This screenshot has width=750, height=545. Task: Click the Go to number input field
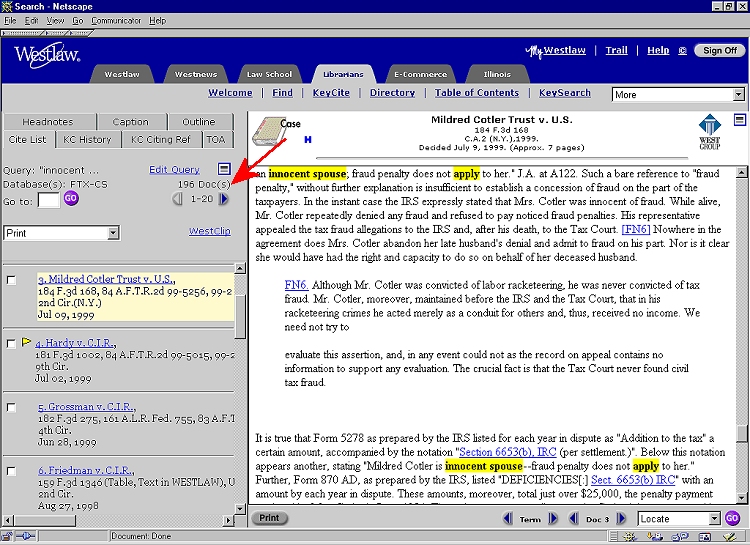49,200
